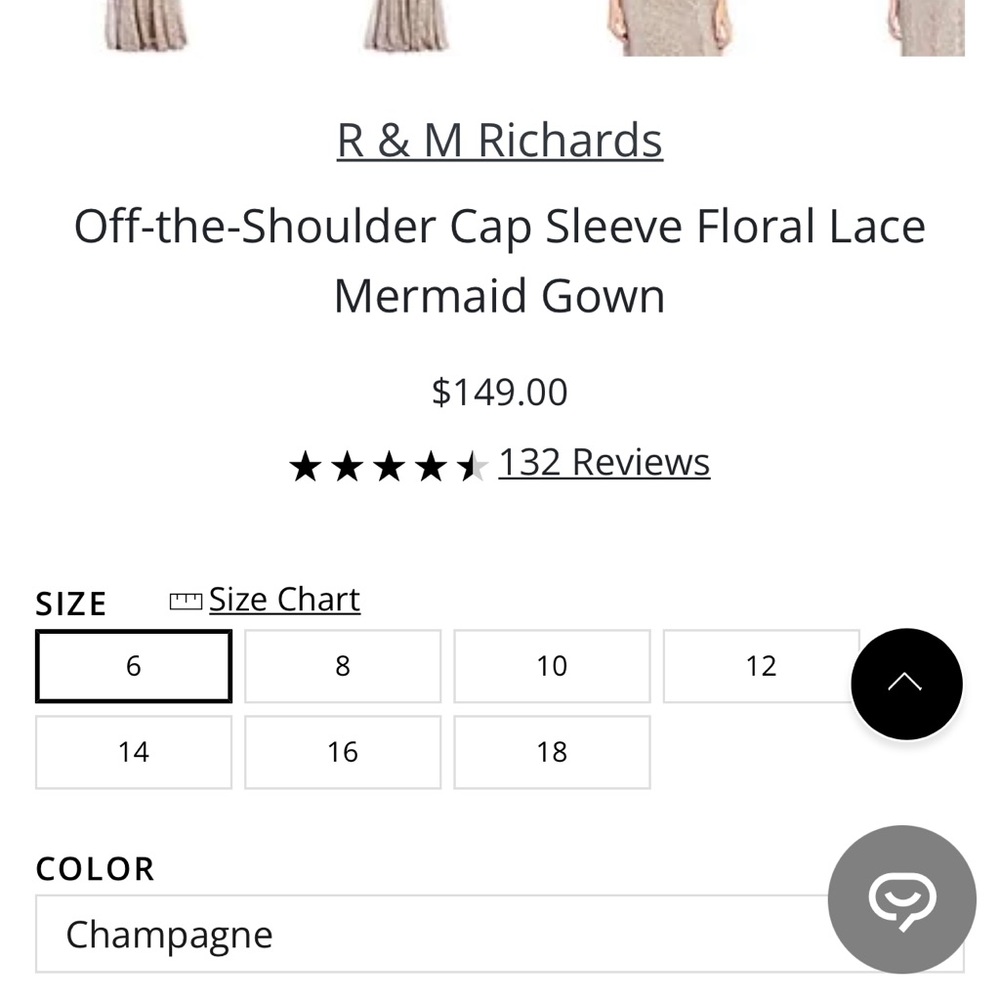Click the ruler icon beside Size Chart
This screenshot has width=1000, height=1000.
(186, 598)
